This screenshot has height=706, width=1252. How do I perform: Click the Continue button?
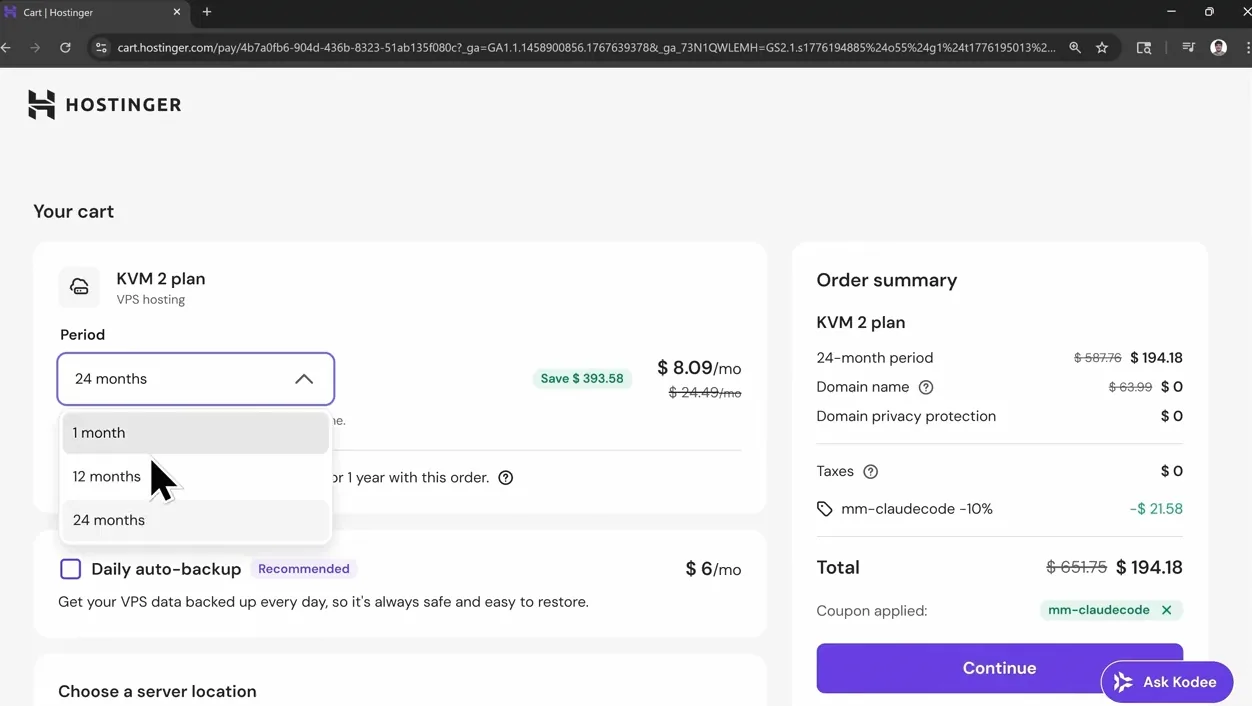(999, 668)
